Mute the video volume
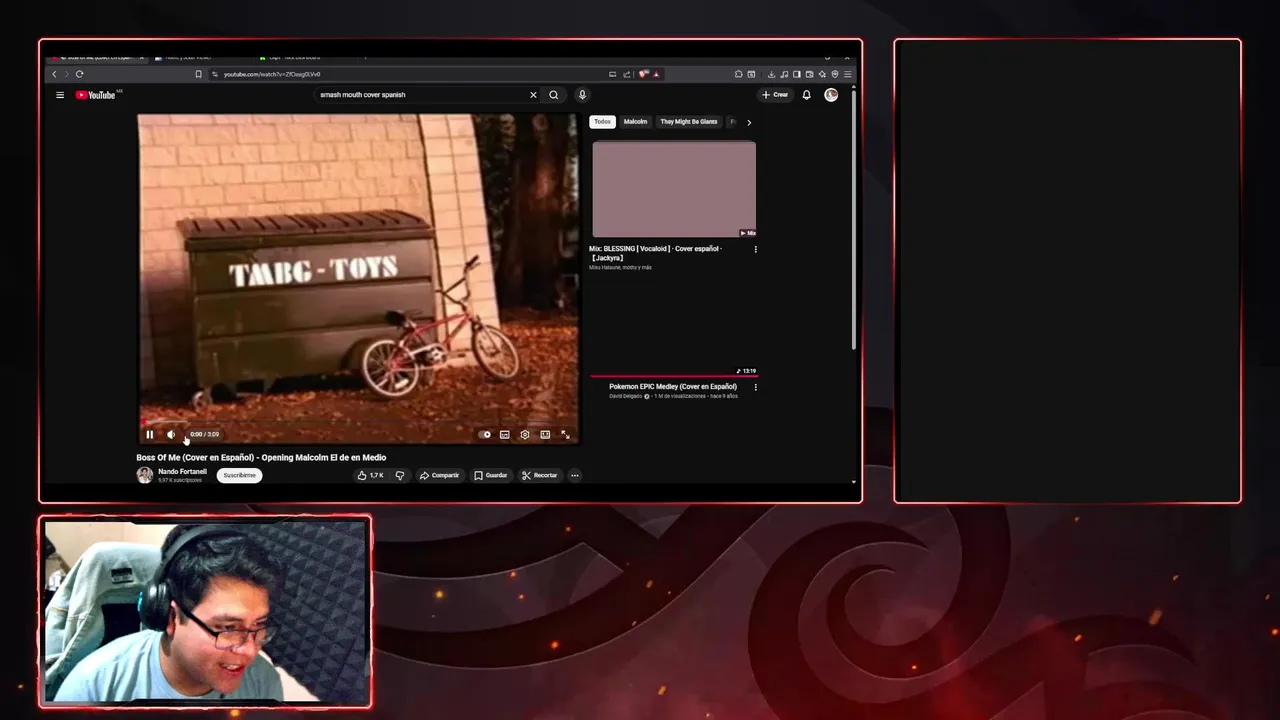Viewport: 1280px width, 720px height. pyautogui.click(x=171, y=435)
